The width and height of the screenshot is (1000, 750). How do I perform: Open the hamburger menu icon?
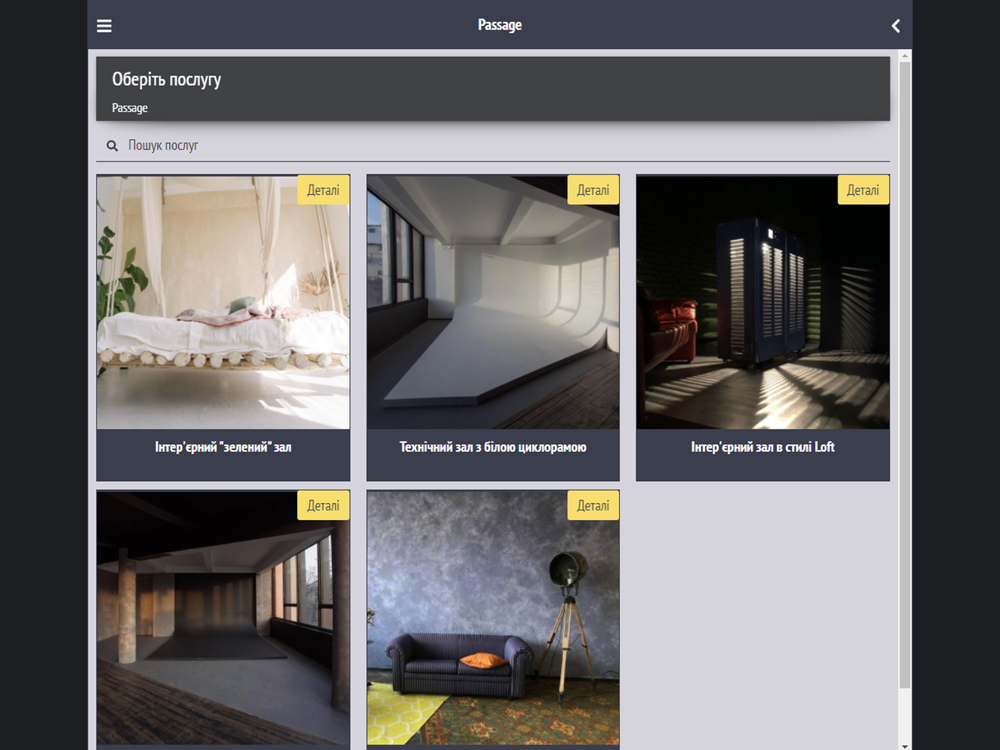[x=104, y=26]
